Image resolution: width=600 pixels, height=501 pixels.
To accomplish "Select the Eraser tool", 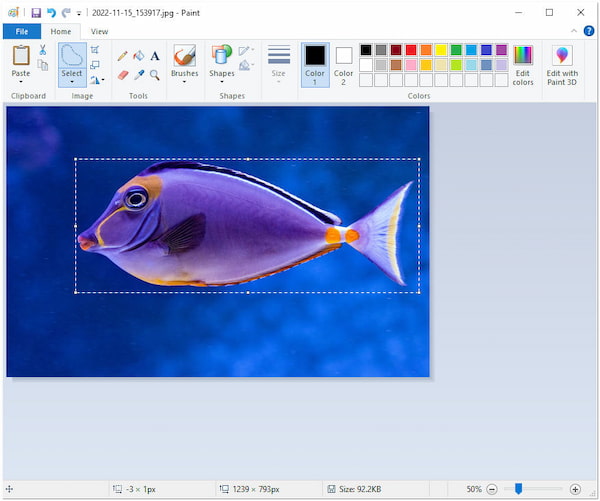I will (123, 75).
